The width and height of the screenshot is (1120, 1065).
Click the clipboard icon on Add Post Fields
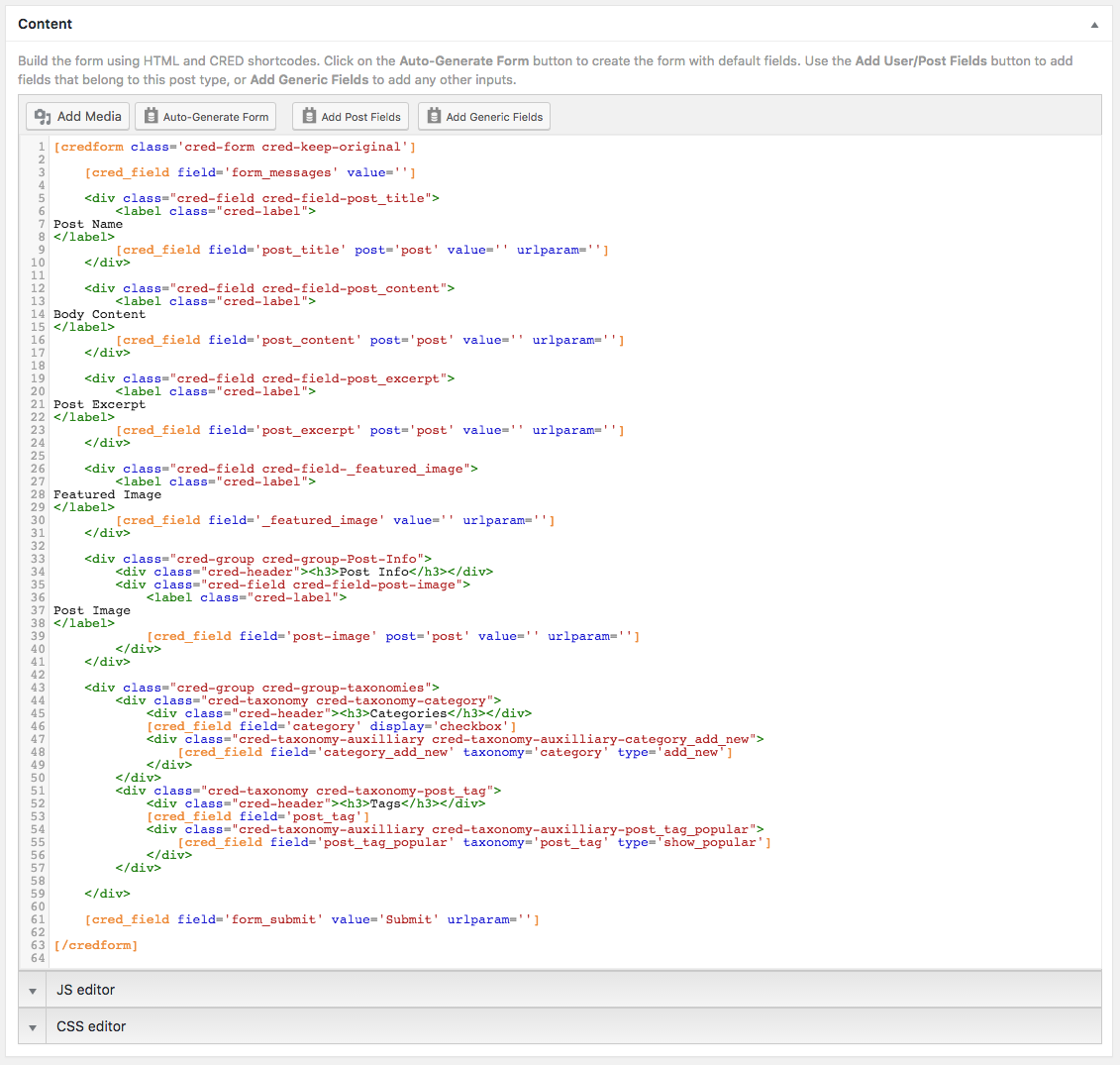pyautogui.click(x=309, y=116)
